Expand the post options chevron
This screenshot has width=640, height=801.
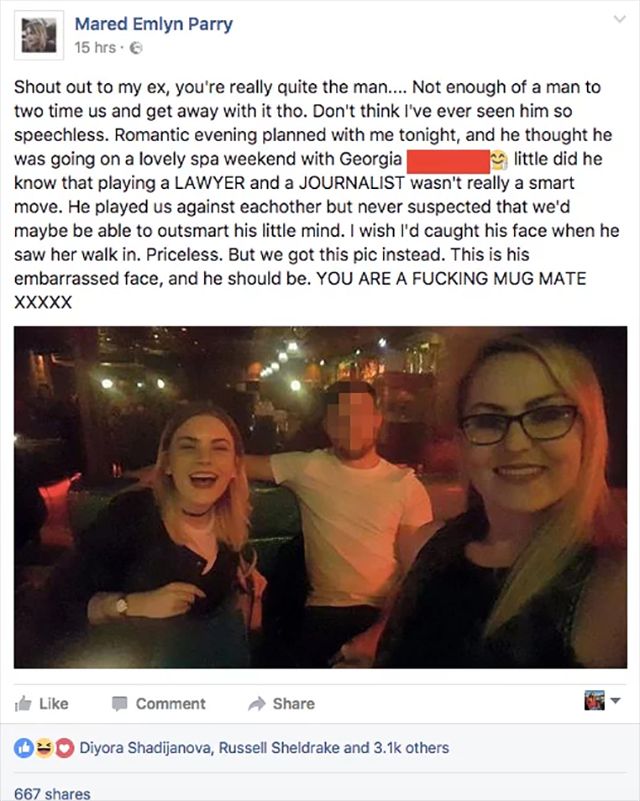click(619, 19)
